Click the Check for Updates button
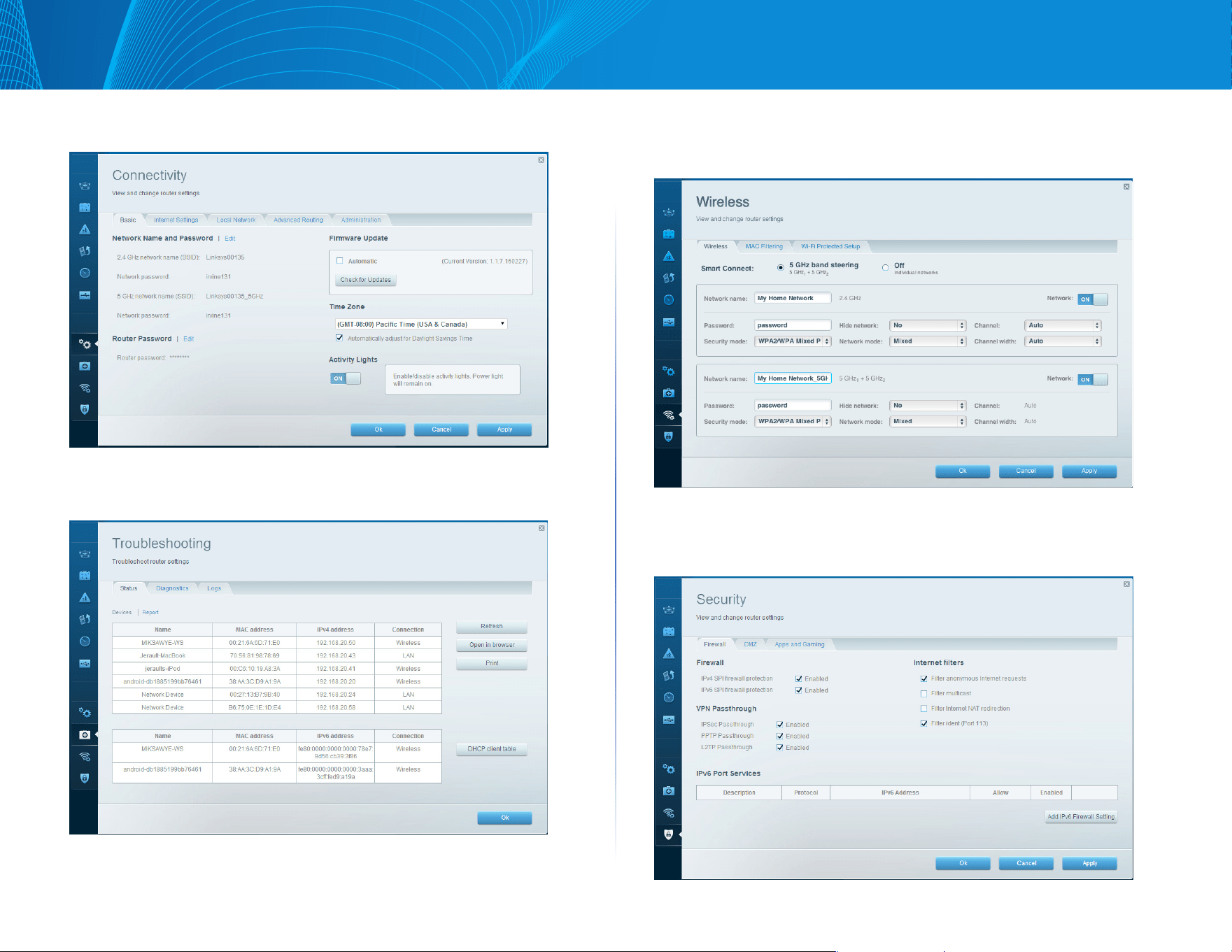1232x952 pixels. pyautogui.click(x=366, y=280)
